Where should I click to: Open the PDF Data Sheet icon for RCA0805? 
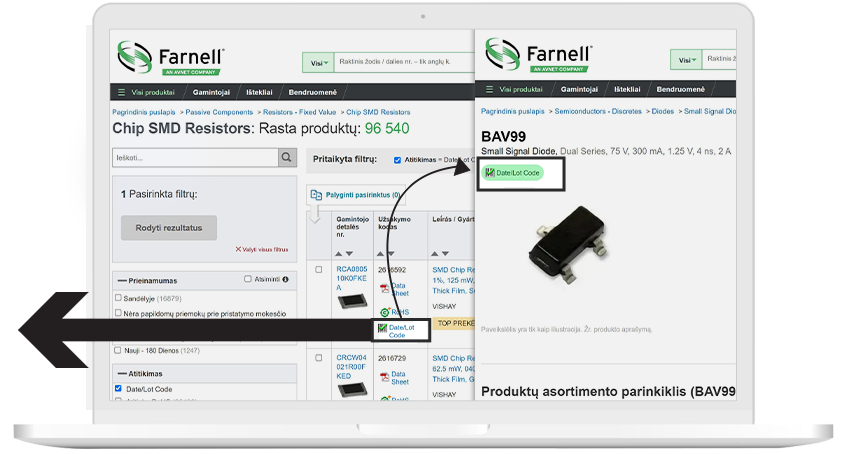384,290
